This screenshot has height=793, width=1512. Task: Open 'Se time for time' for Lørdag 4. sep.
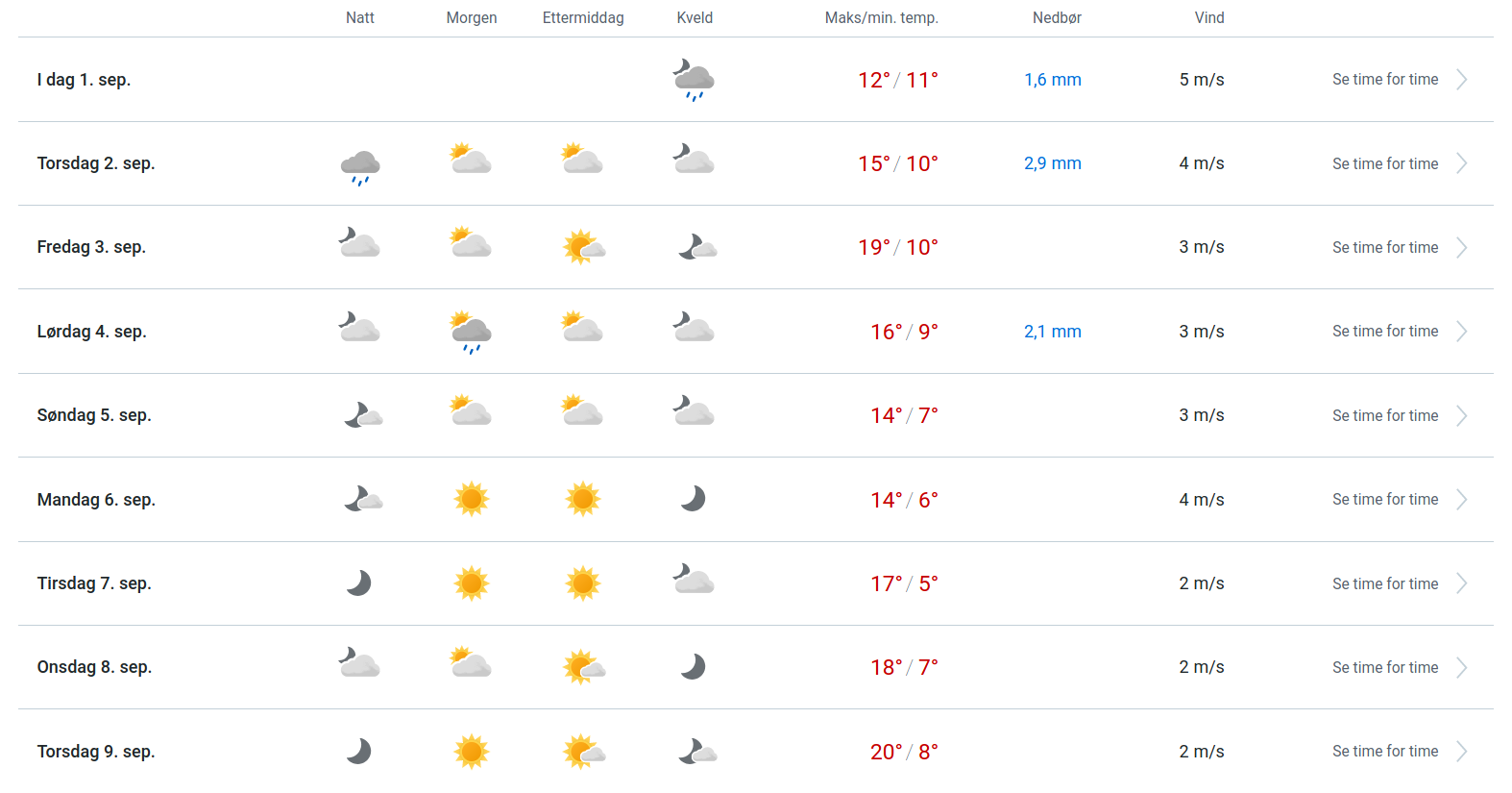coord(1385,332)
